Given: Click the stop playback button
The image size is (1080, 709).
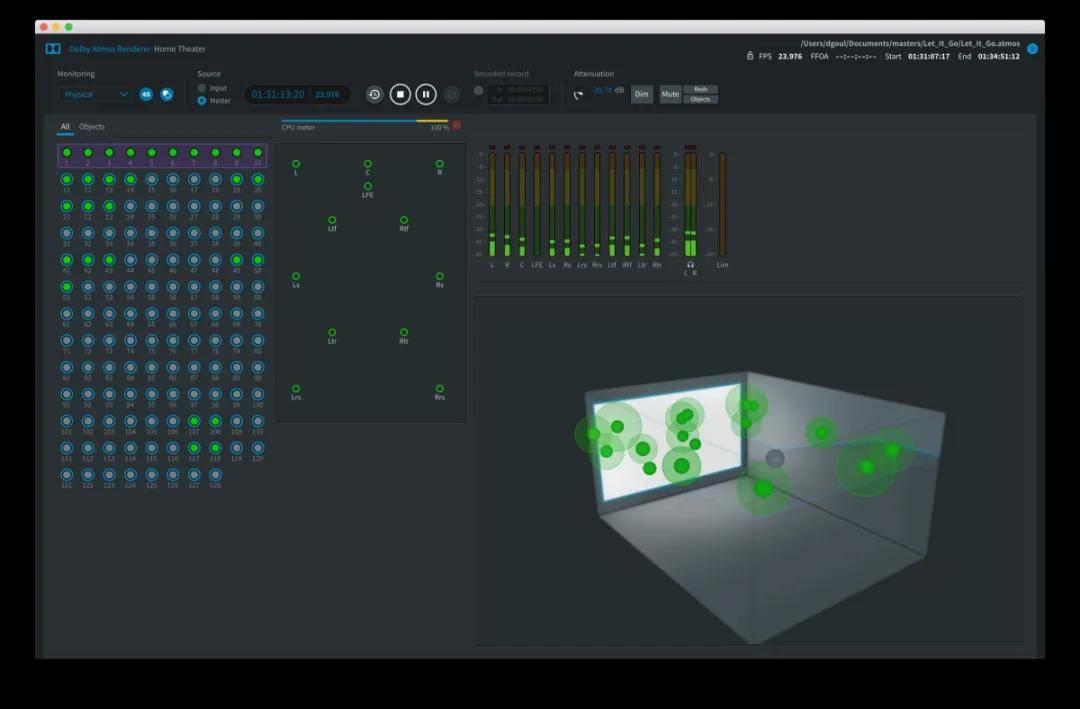Looking at the screenshot, I should pos(400,94).
